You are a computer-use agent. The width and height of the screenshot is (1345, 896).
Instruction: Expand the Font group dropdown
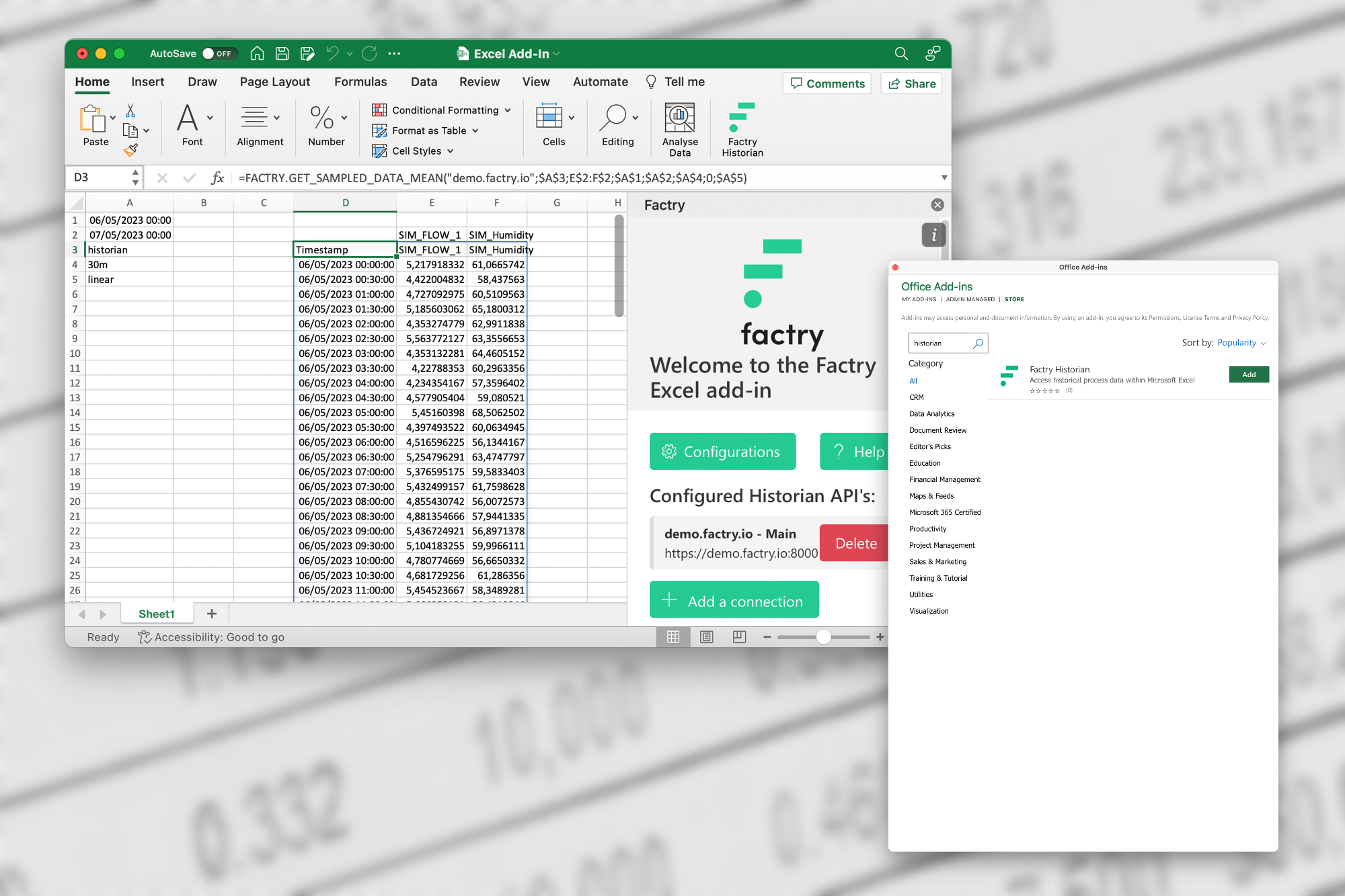point(210,118)
